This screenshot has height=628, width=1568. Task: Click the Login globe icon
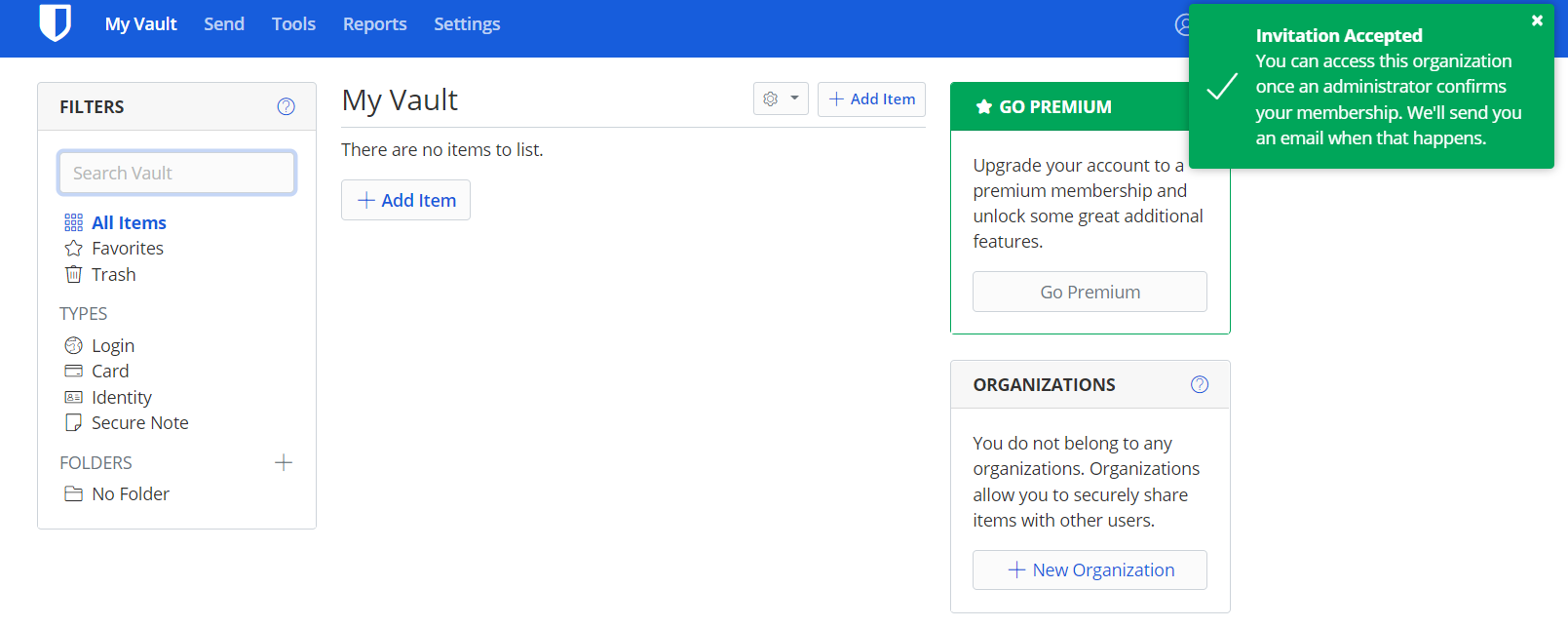point(73,345)
